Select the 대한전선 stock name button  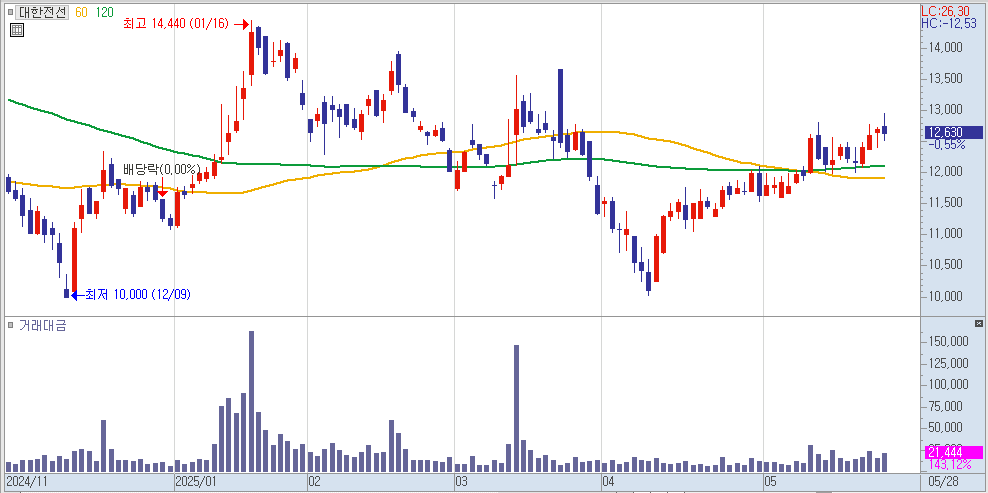(x=42, y=12)
